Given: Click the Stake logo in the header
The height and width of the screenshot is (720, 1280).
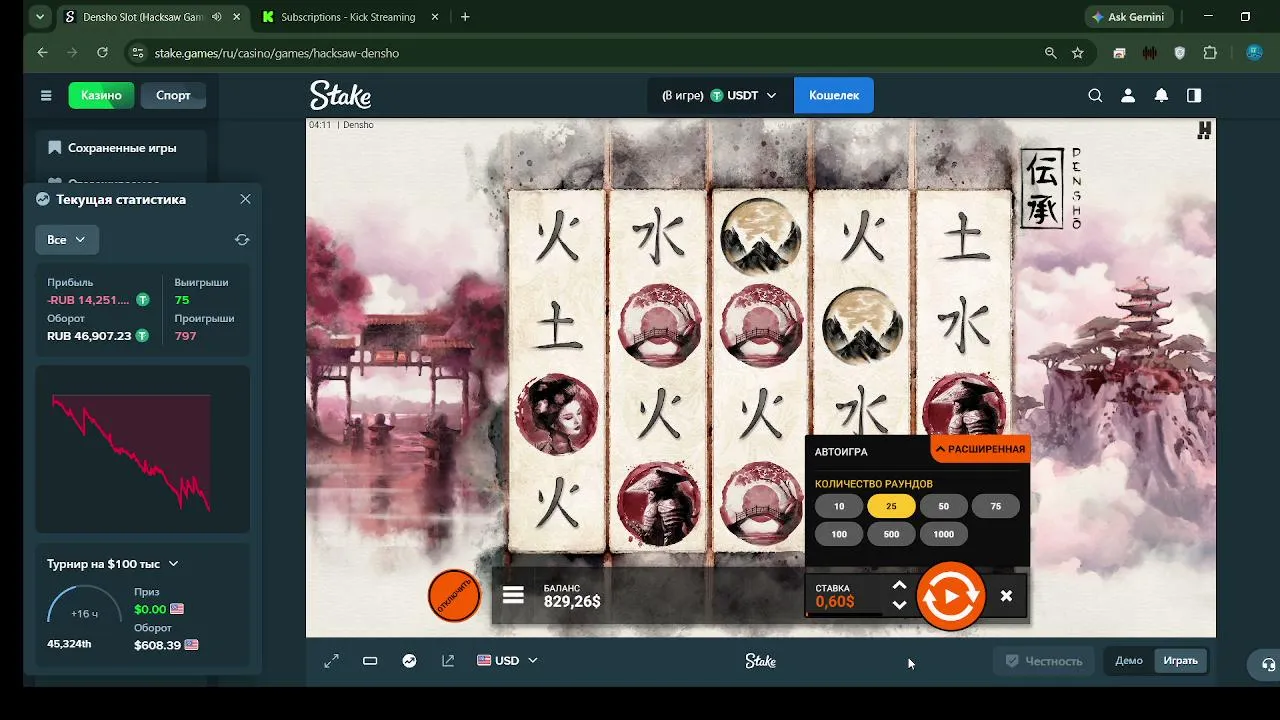Looking at the screenshot, I should point(340,95).
